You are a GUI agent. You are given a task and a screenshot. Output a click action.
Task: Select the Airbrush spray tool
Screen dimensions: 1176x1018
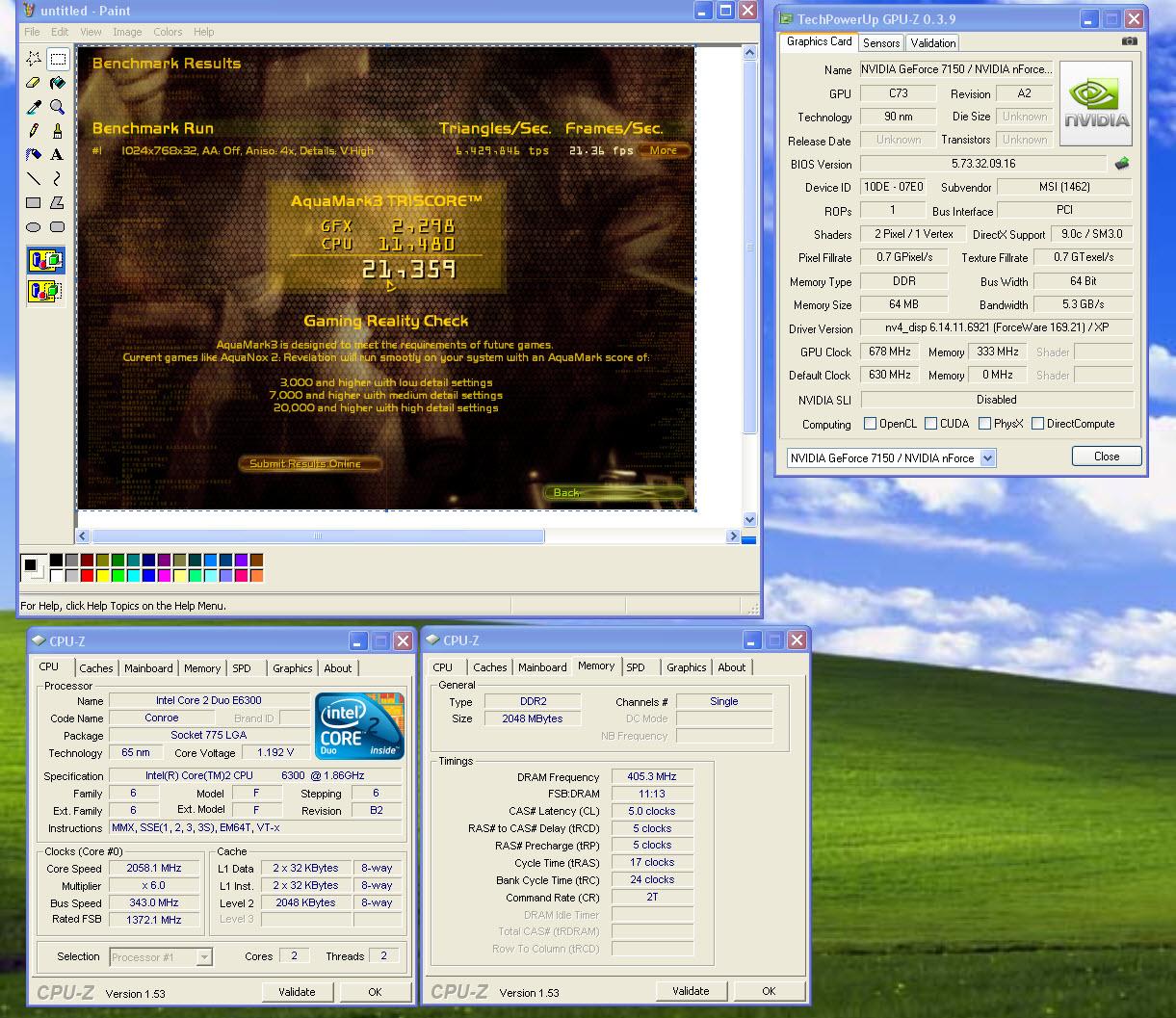34,154
